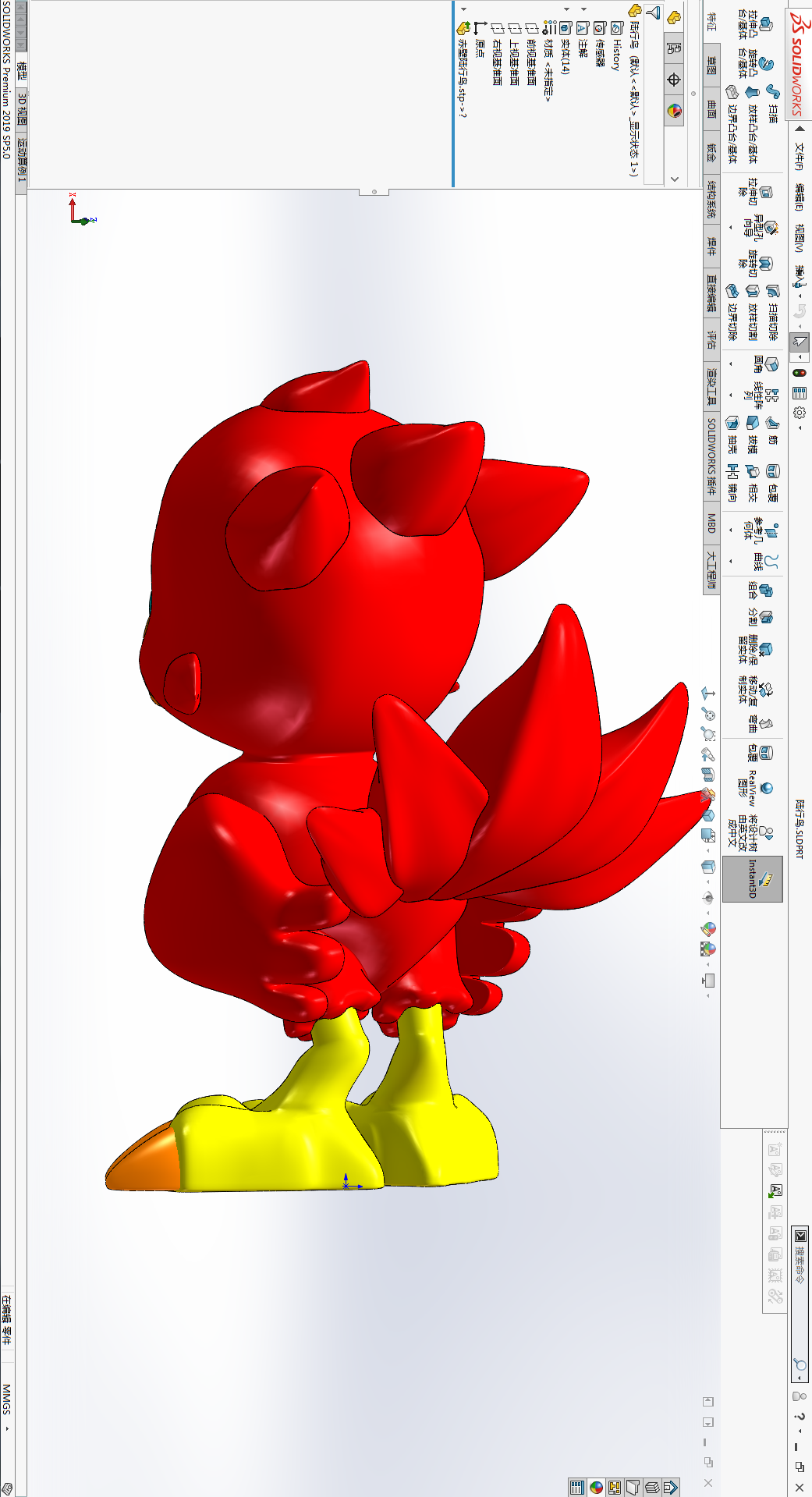Switch to the 焊件 ribbon tab
This screenshot has width=812, height=1497.
pos(711,247)
